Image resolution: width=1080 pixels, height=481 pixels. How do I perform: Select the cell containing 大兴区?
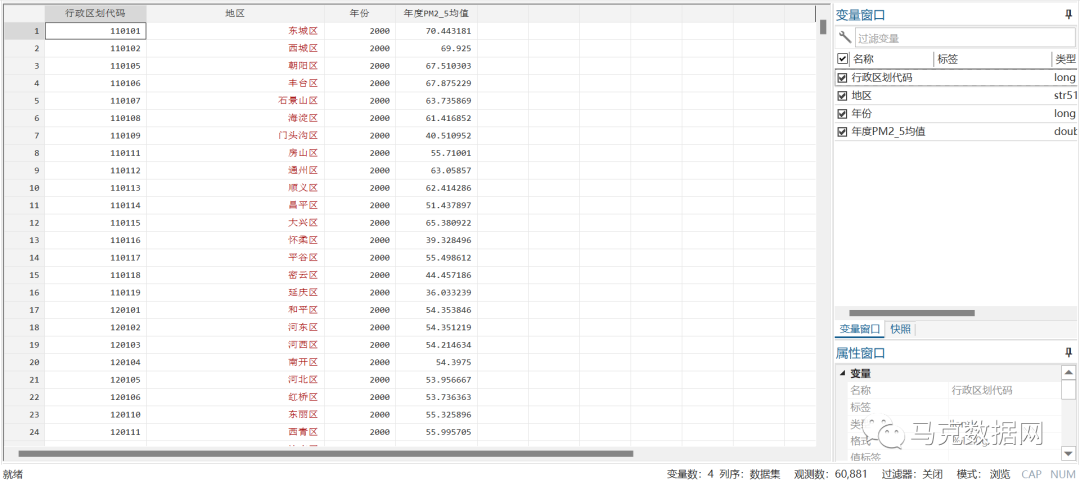click(236, 223)
